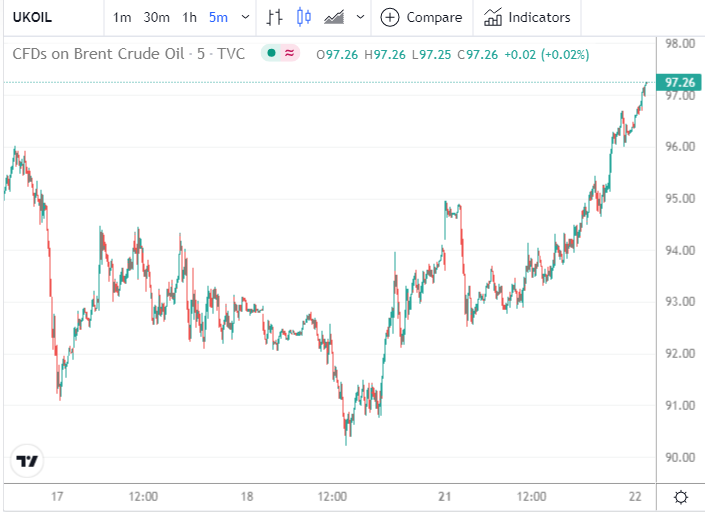The width and height of the screenshot is (705, 517).
Task: Click date label 17 on time axis
Action: tap(57, 496)
